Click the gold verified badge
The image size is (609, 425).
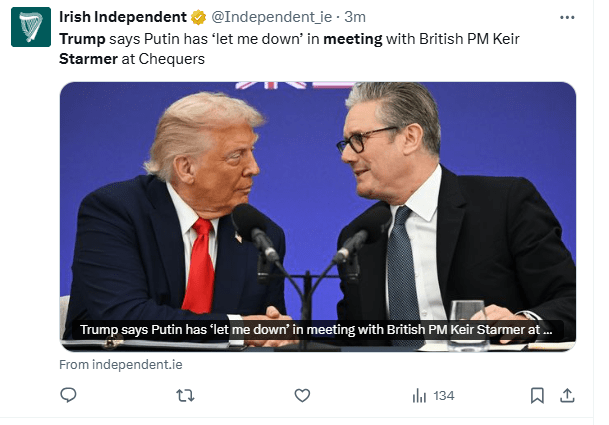[198, 18]
